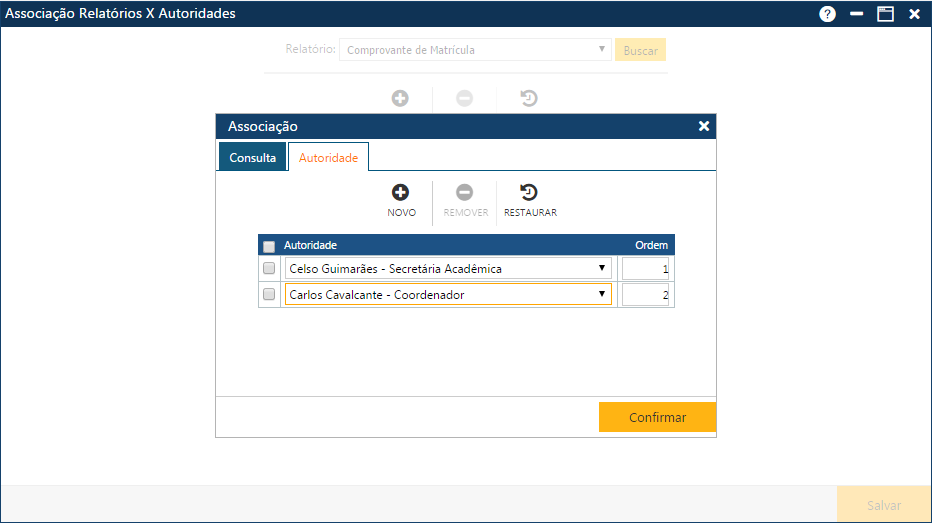Open the Celso Guimarães - Secretária Acadêmica dropdown
This screenshot has height=523, width=932.
pyautogui.click(x=448, y=268)
